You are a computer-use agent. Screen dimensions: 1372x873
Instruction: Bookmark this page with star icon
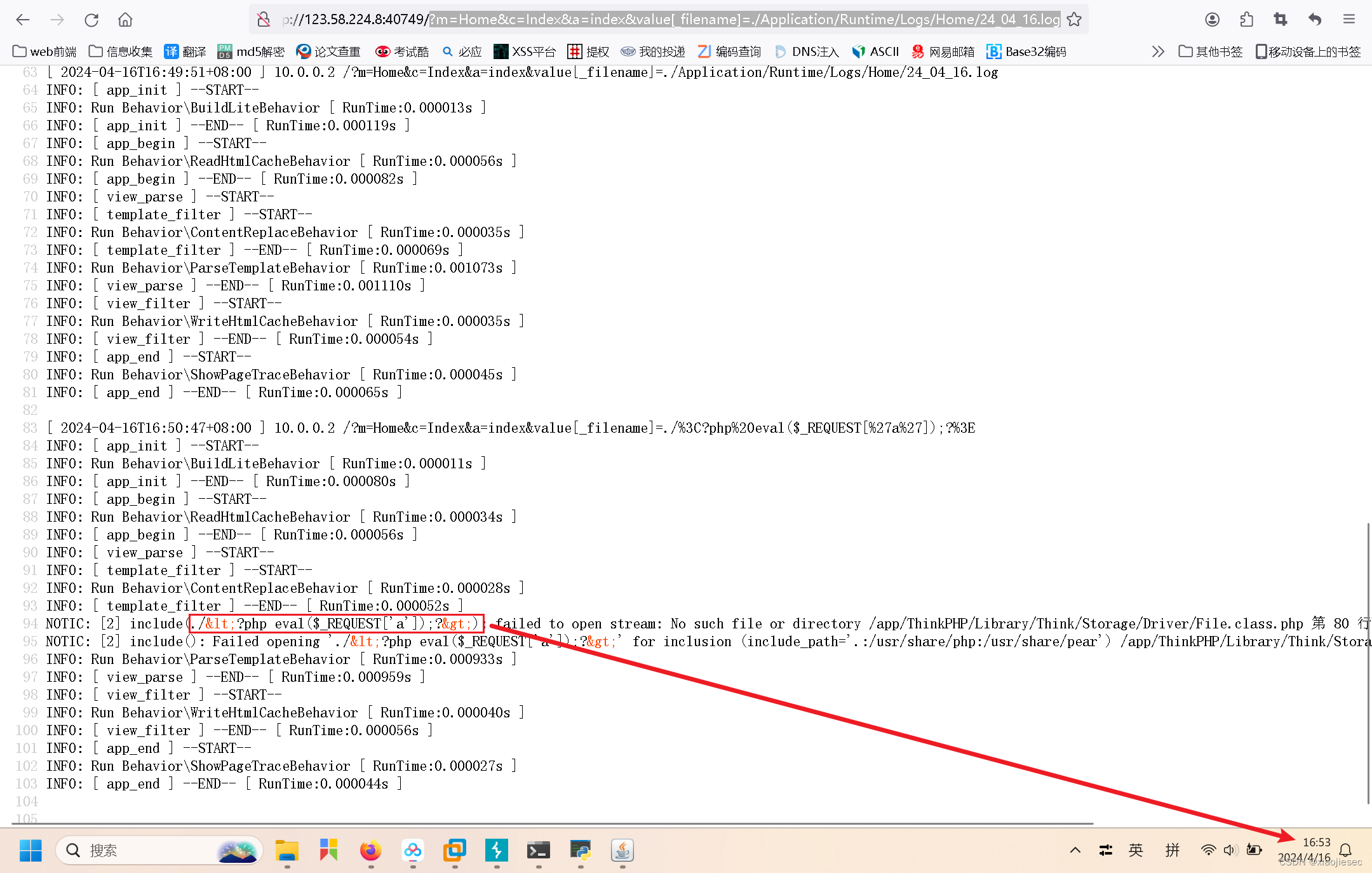click(1074, 20)
